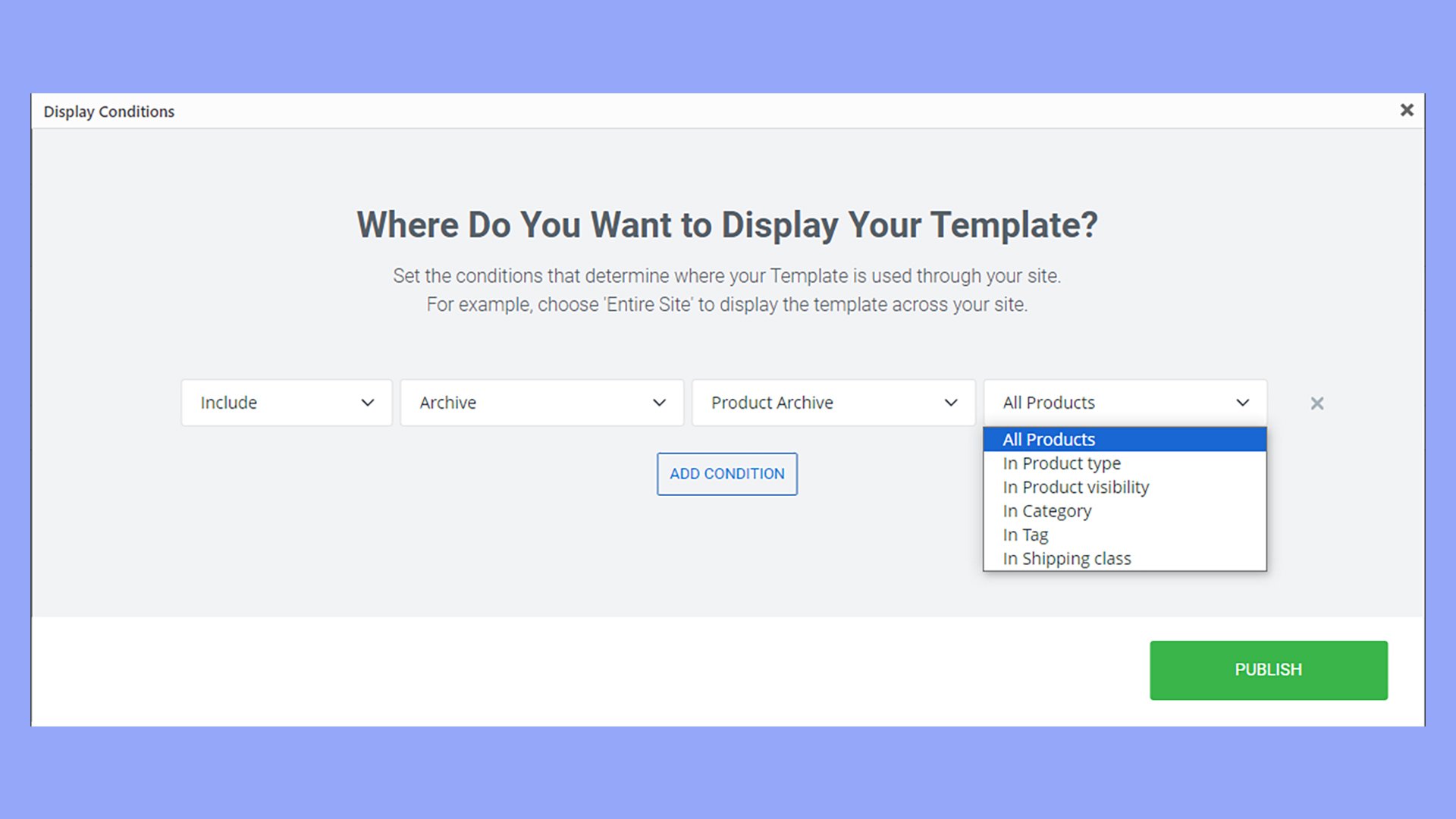The width and height of the screenshot is (1456, 819).
Task: Select In Shipping class option
Action: coord(1066,559)
